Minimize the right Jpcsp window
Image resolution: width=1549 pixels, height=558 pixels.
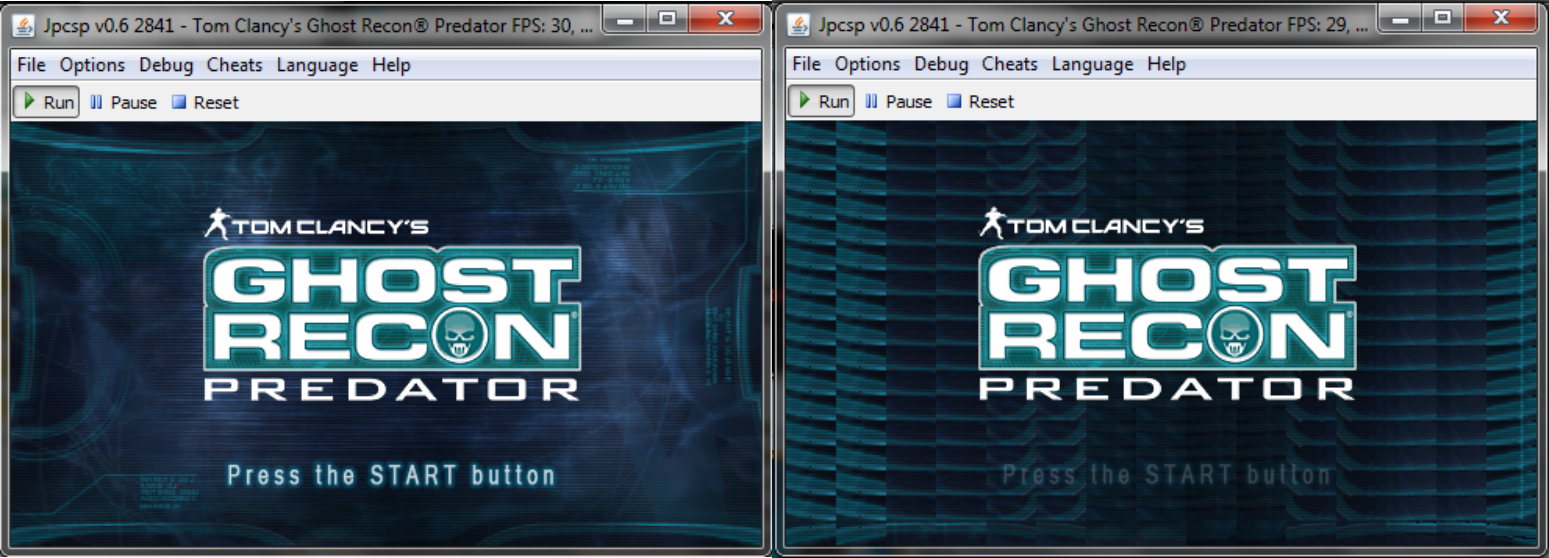1402,17
